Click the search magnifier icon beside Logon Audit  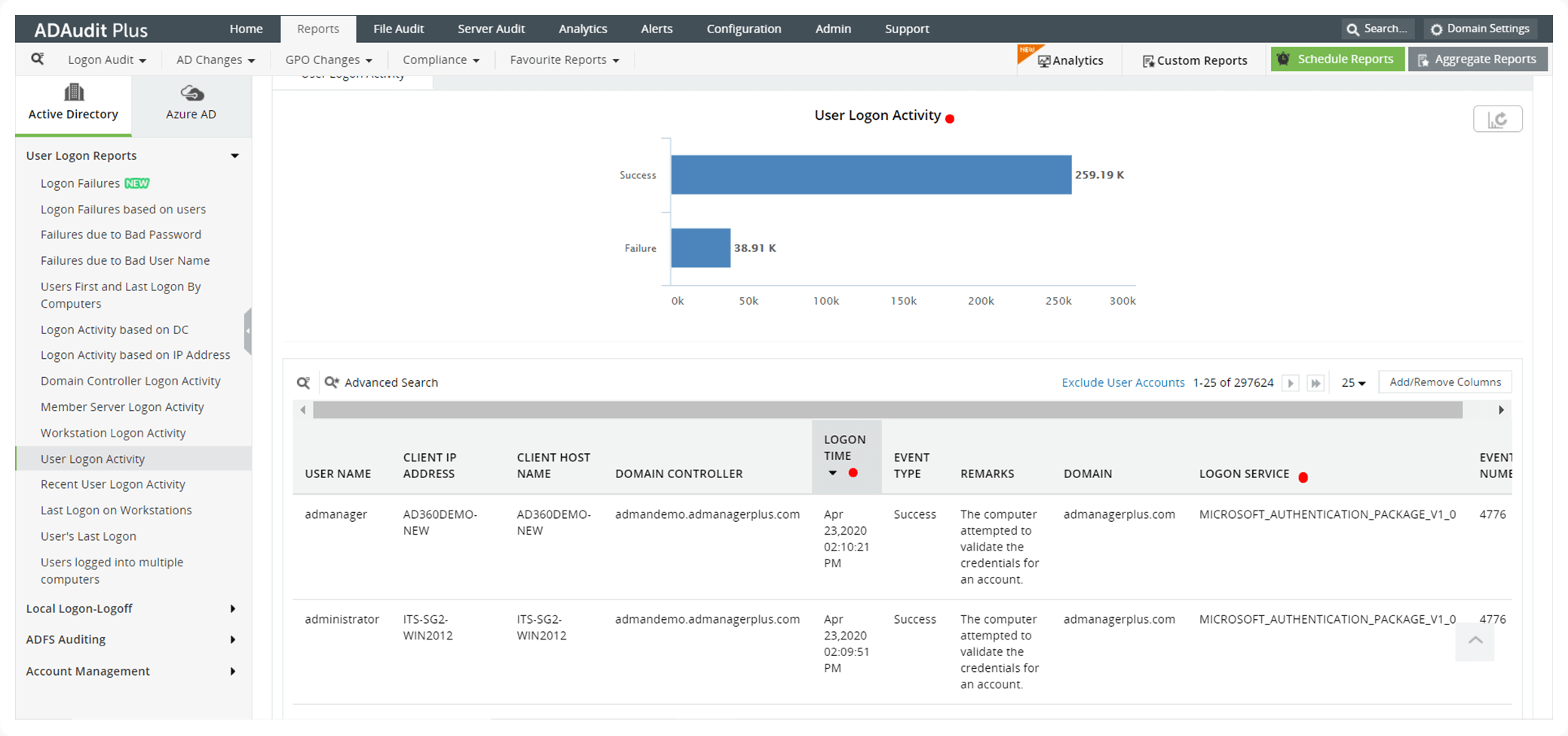pos(37,59)
